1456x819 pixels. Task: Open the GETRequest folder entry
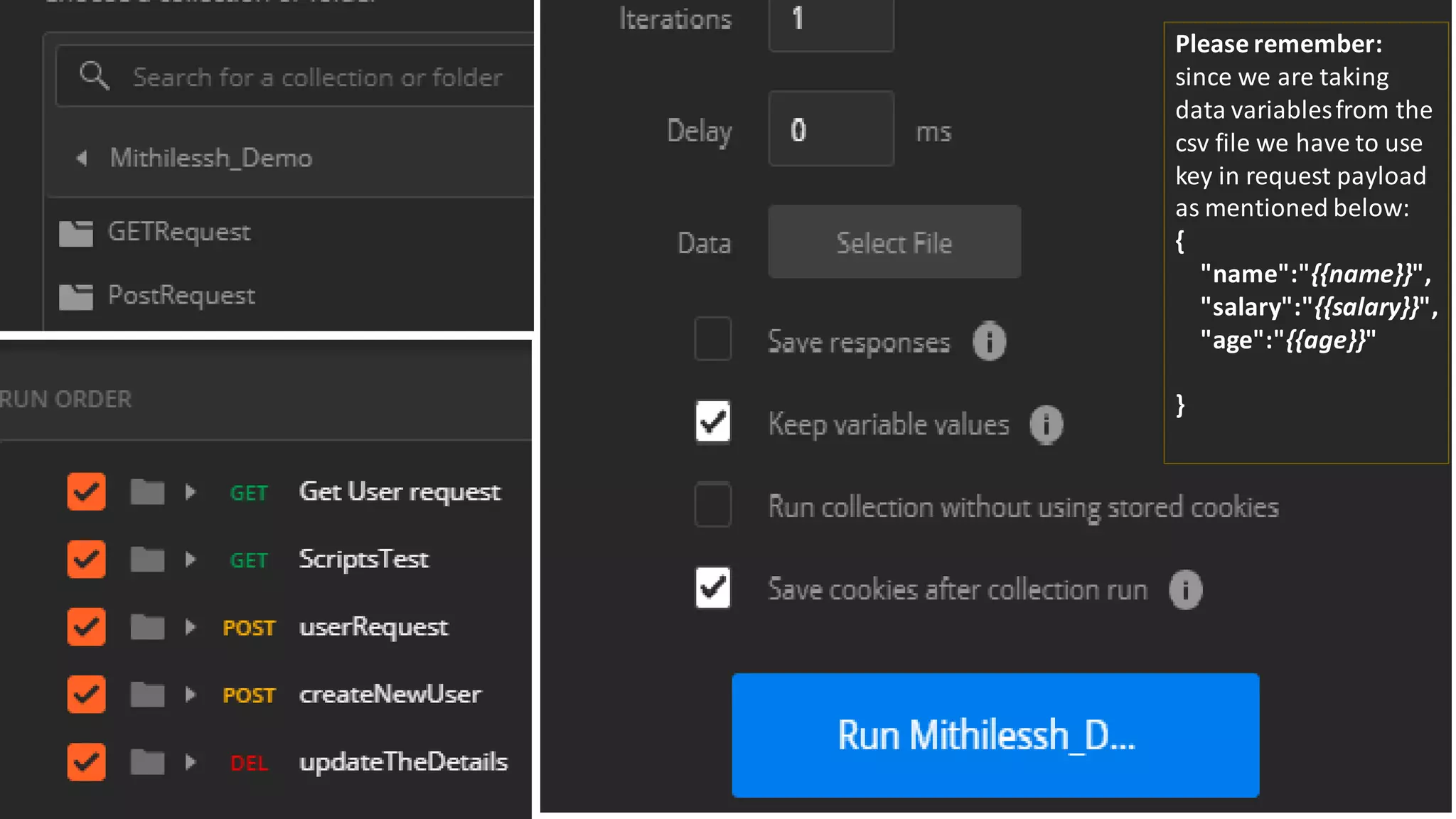point(179,232)
